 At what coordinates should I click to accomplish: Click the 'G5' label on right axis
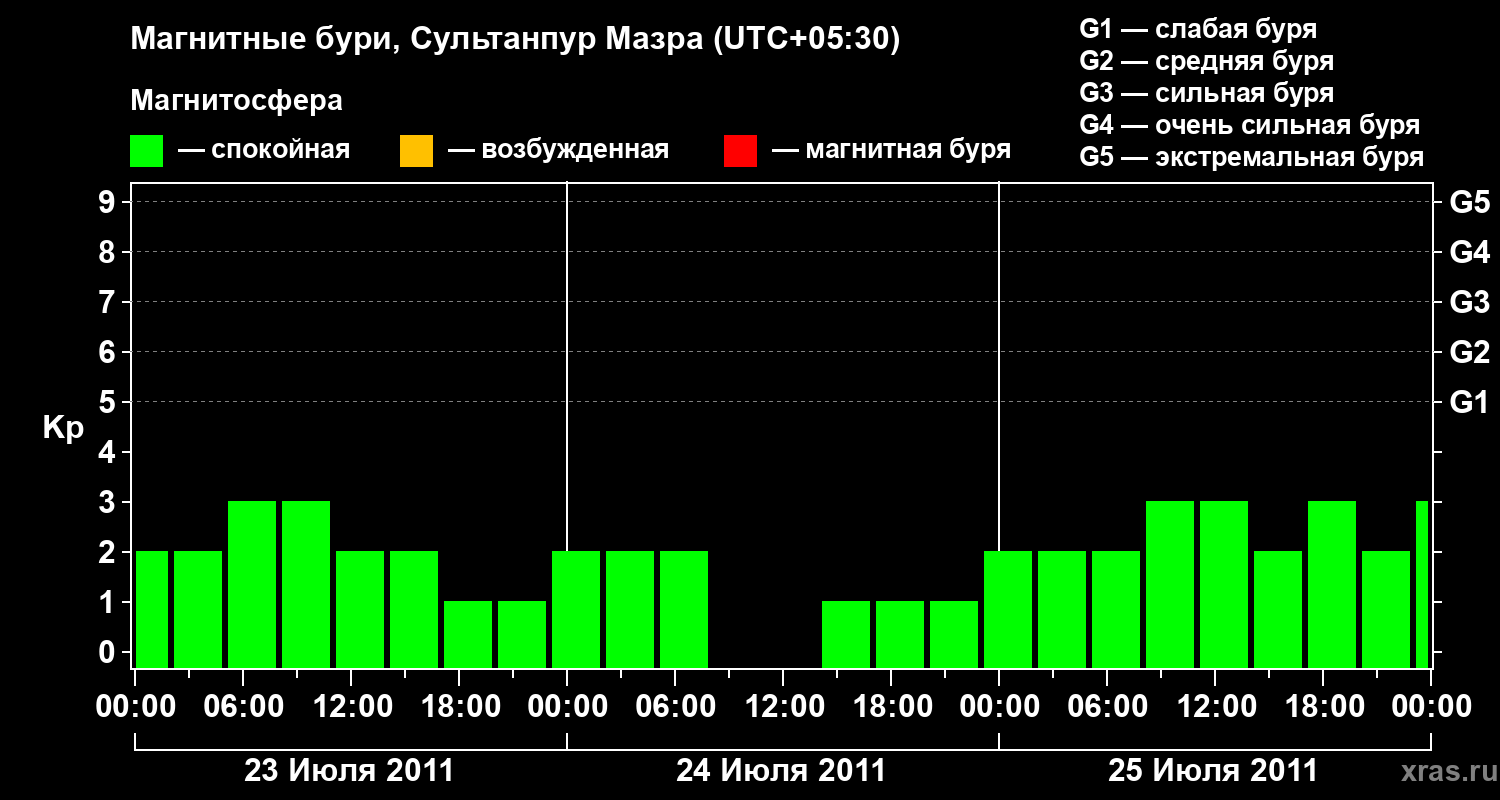(1470, 202)
